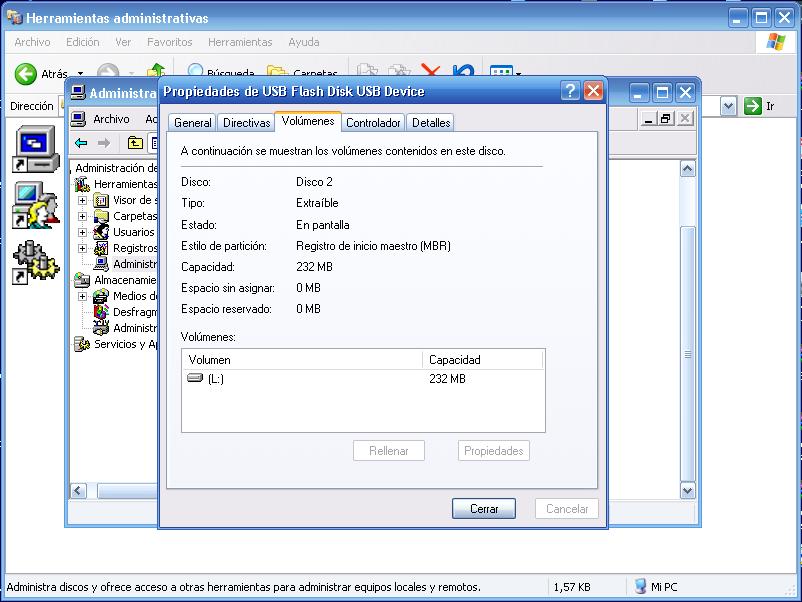Open the Administración de equipos shortcut icon
The height and width of the screenshot is (602, 802).
pyautogui.click(x=36, y=148)
